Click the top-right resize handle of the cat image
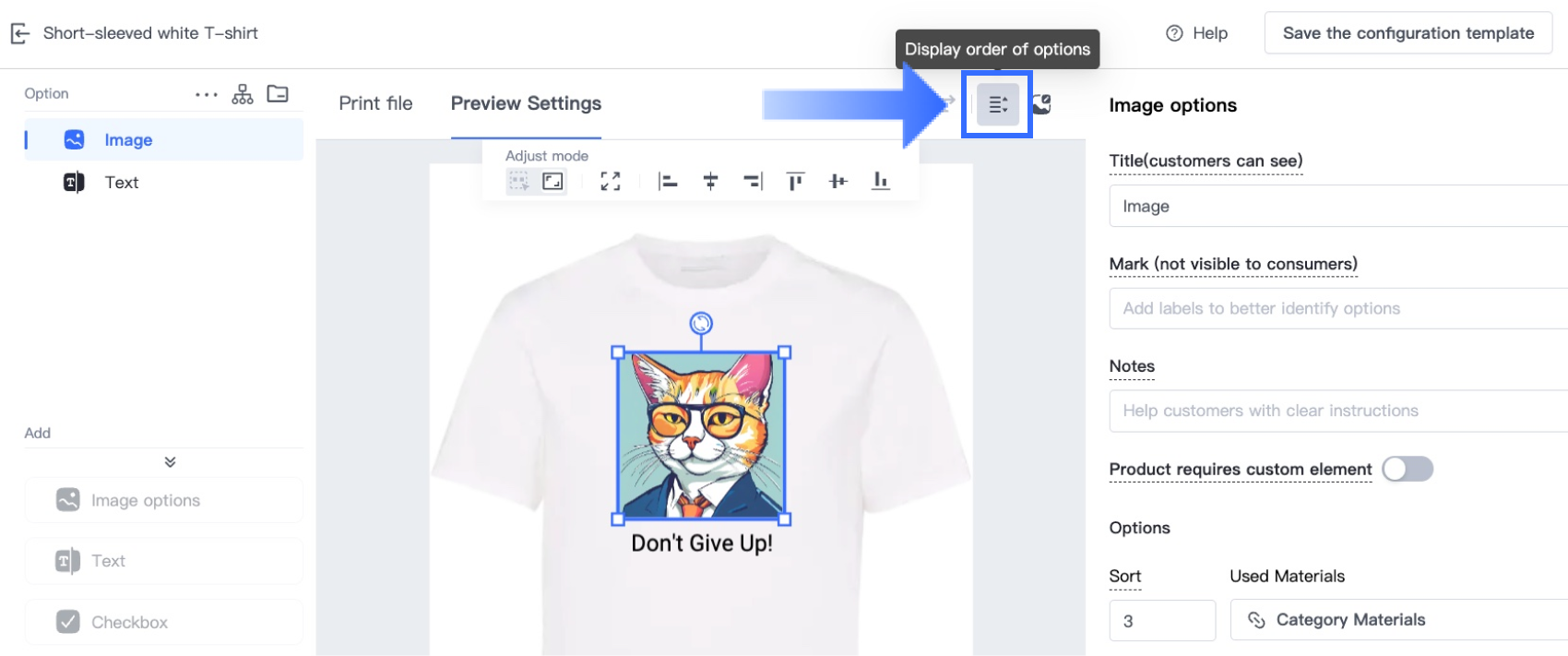This screenshot has width=1568, height=656. point(785,352)
